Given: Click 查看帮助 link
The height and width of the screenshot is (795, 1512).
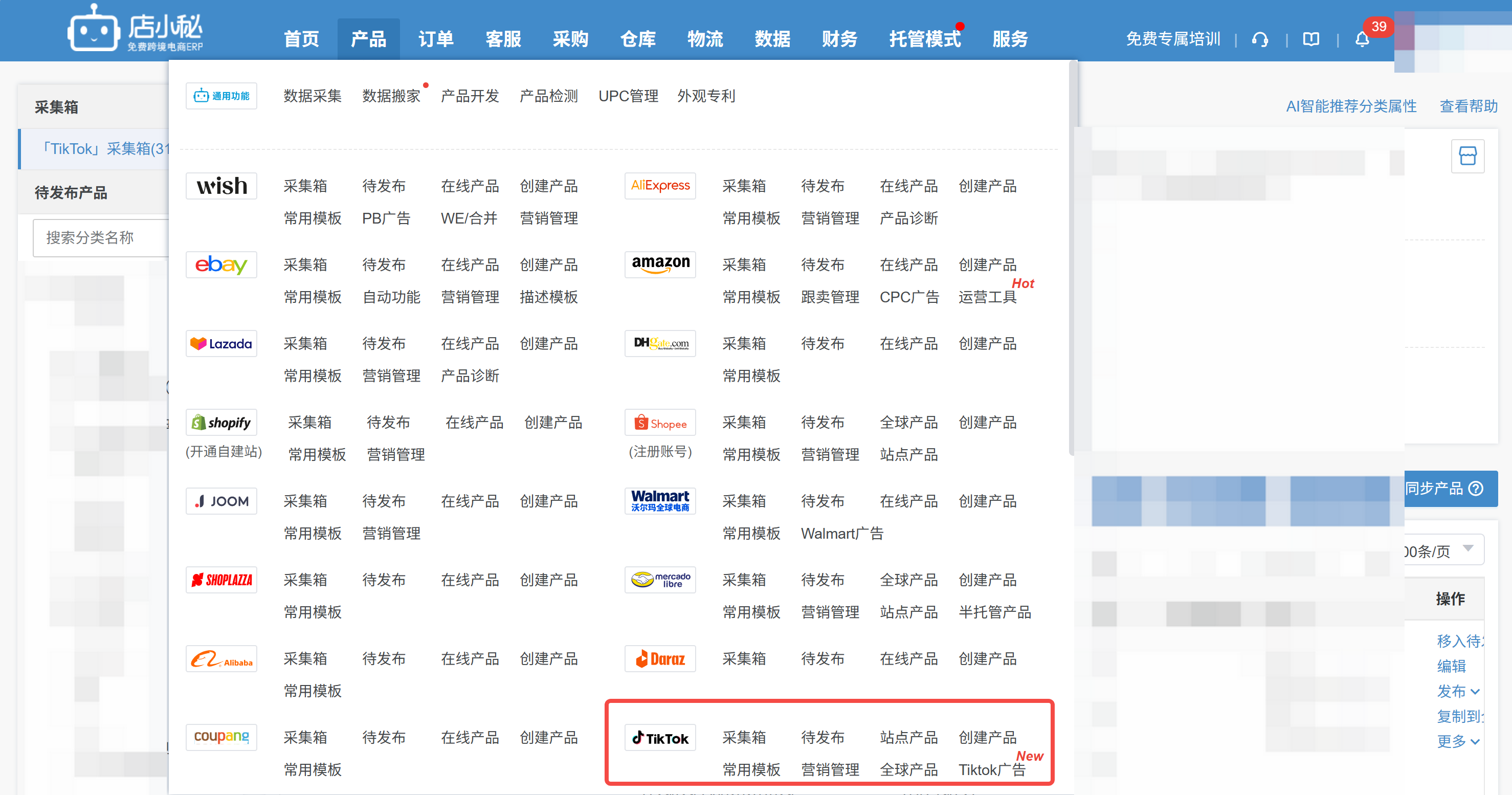Looking at the screenshot, I should (x=1469, y=106).
